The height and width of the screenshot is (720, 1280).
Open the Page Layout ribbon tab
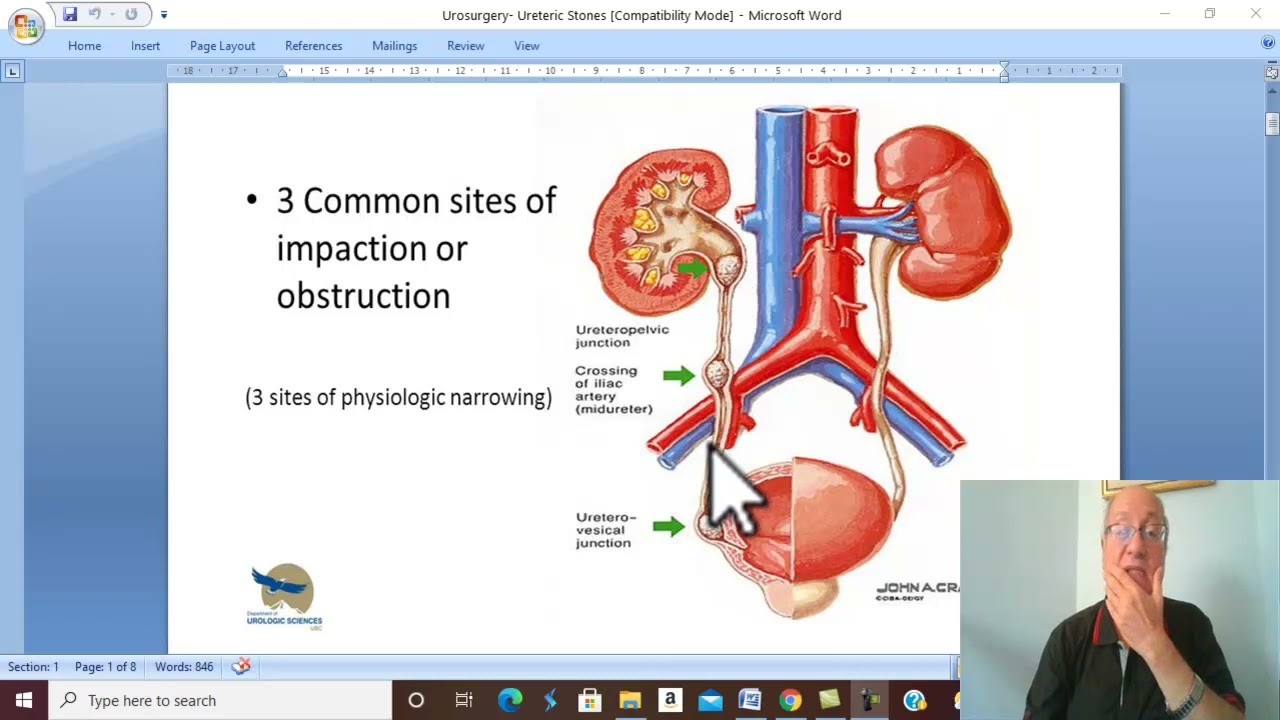click(x=222, y=46)
